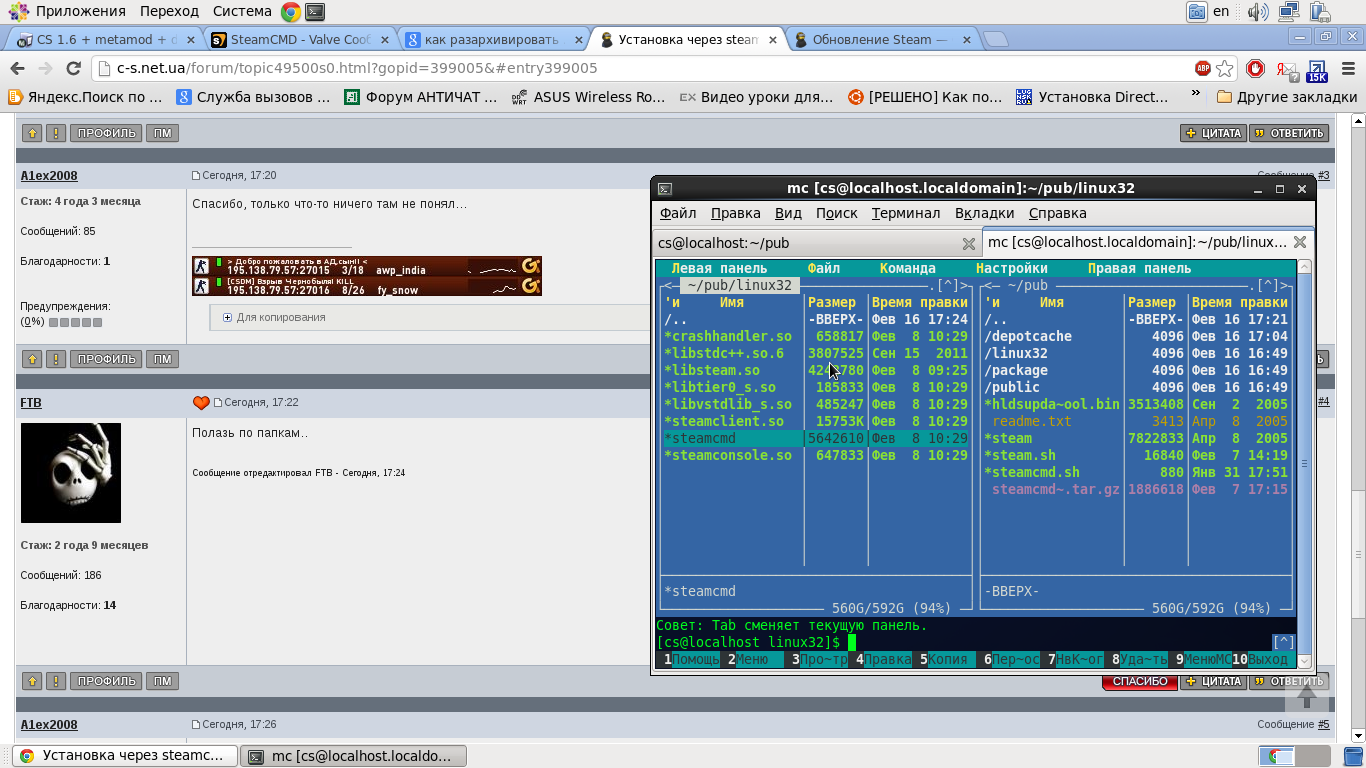The image size is (1366, 768).
Task: Open A1ex2008's profile link on the 17:20 post
Action: [x=49, y=176]
